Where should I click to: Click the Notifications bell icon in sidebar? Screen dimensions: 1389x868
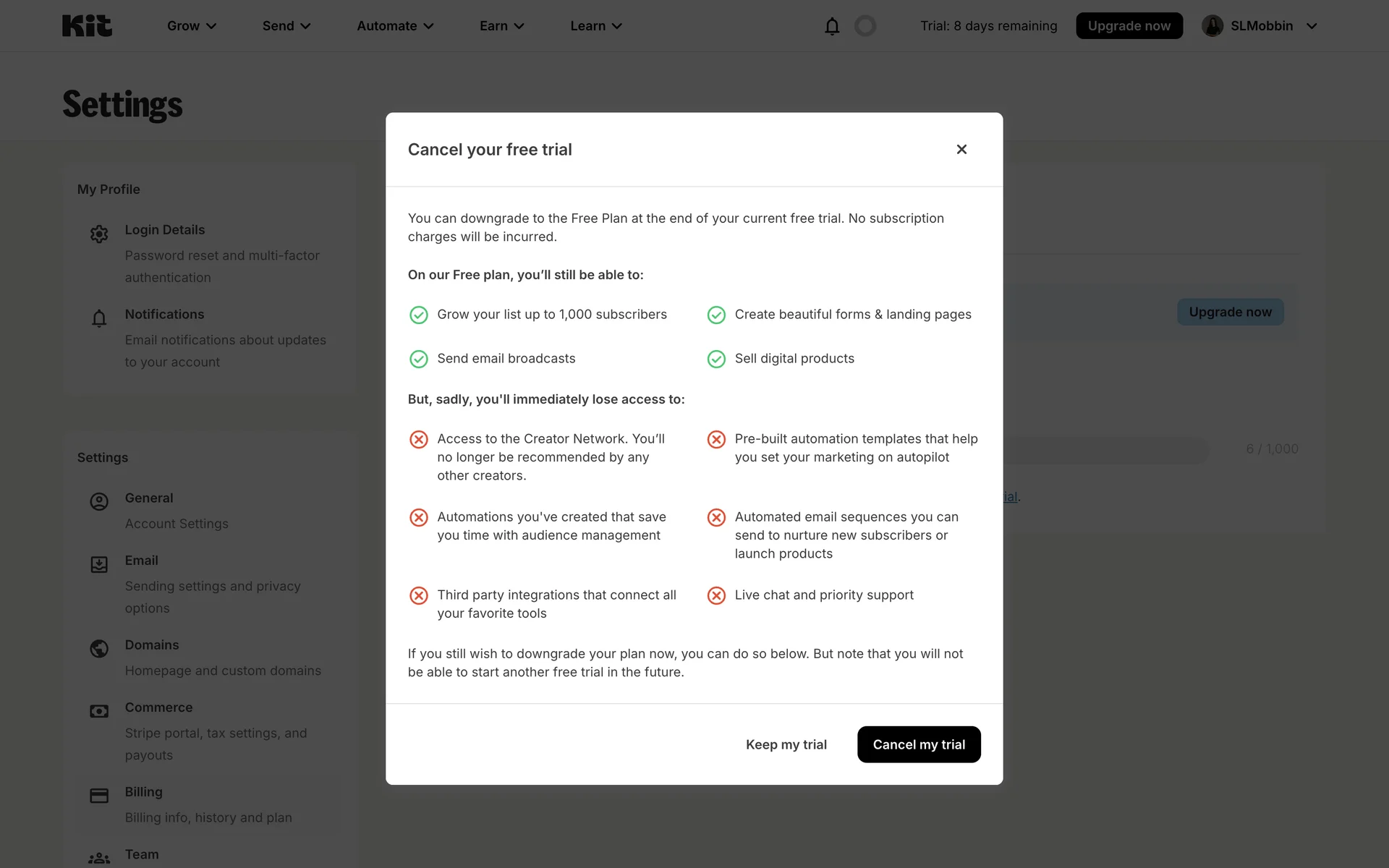coord(99,318)
